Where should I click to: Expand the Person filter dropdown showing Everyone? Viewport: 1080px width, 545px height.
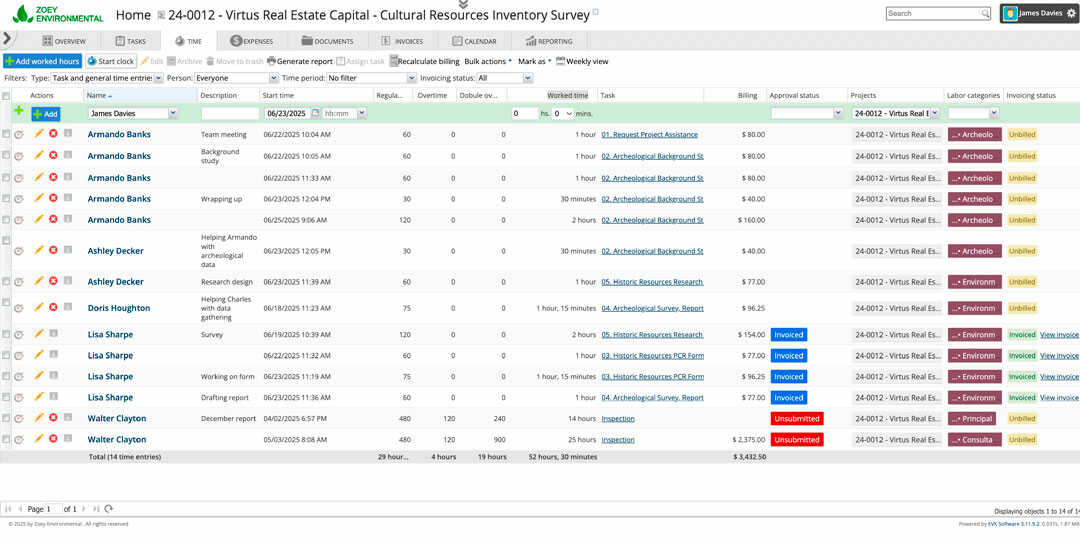tap(235, 78)
